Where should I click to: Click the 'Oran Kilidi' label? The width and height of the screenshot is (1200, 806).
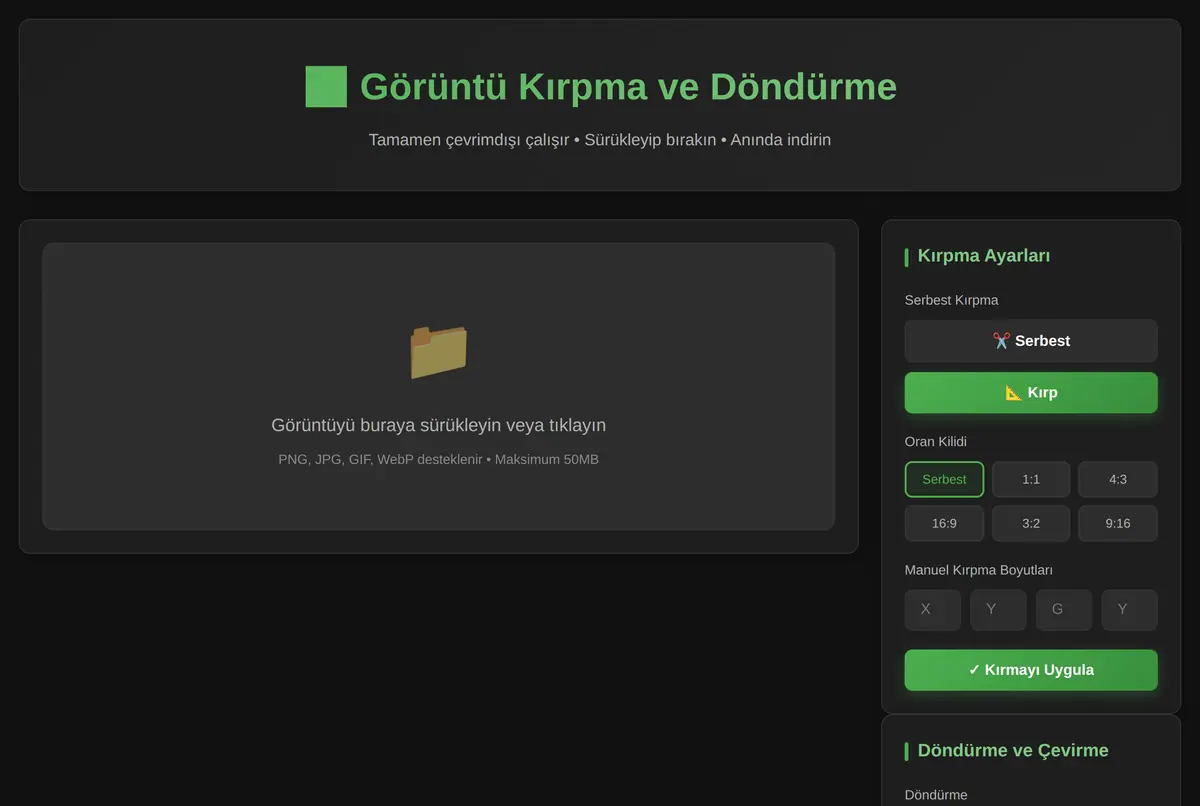936,441
